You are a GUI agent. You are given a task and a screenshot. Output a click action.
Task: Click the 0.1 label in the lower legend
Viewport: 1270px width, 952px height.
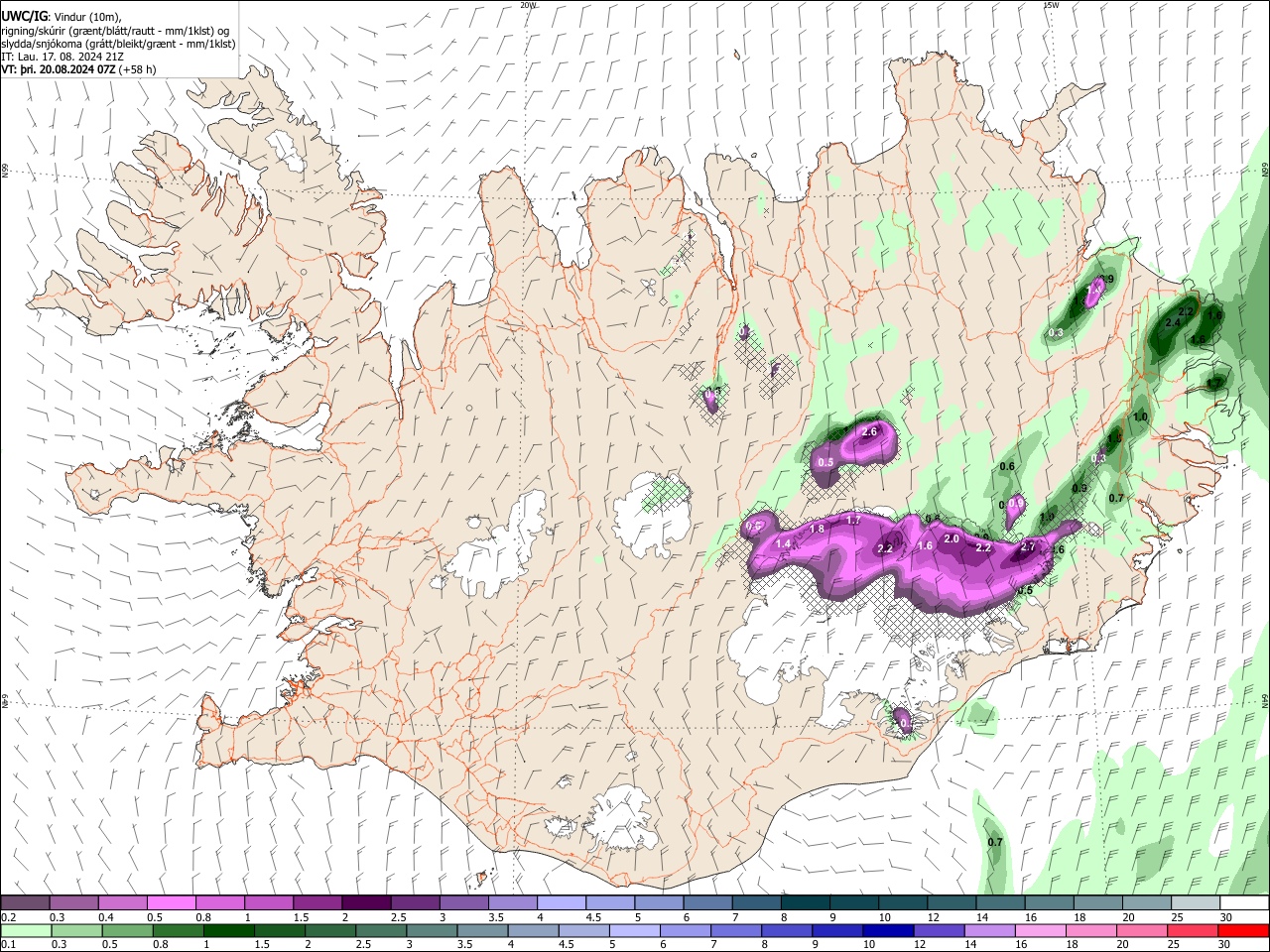[x=7, y=944]
